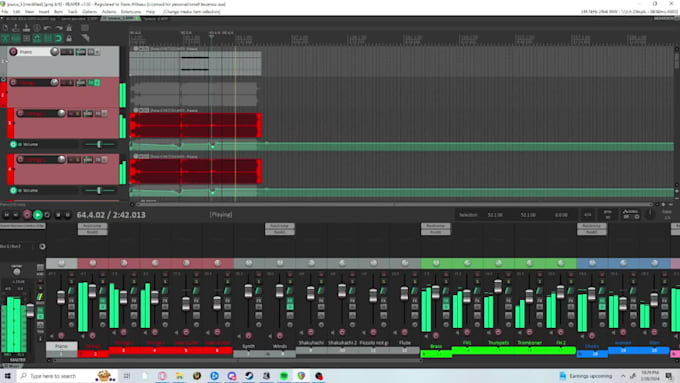The height and width of the screenshot is (383, 680).
Task: Arm the Strings track for recording
Action: 13,82
